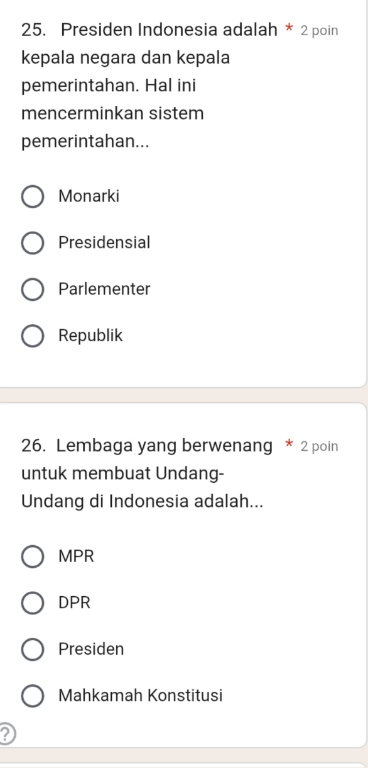Choose the Mahkamah Konstitusi option
The image size is (368, 768).
click(x=32, y=696)
